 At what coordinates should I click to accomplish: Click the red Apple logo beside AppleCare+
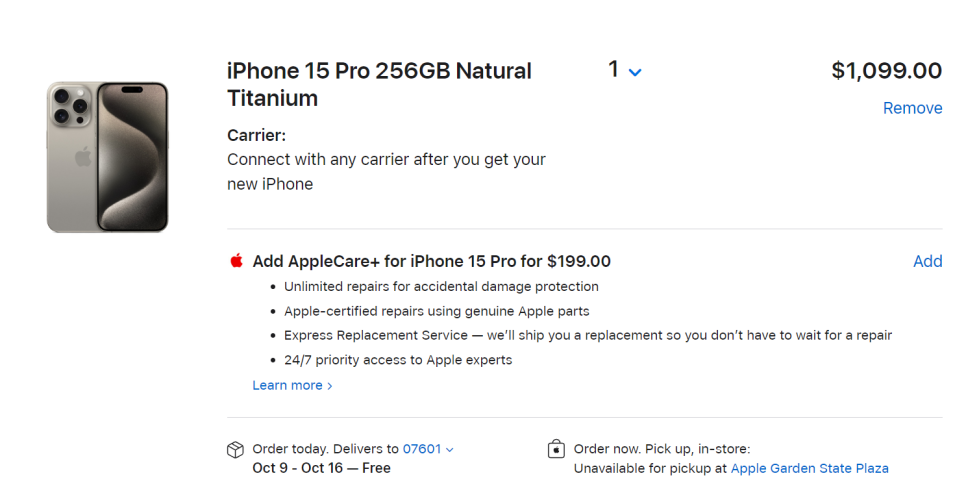point(236,261)
